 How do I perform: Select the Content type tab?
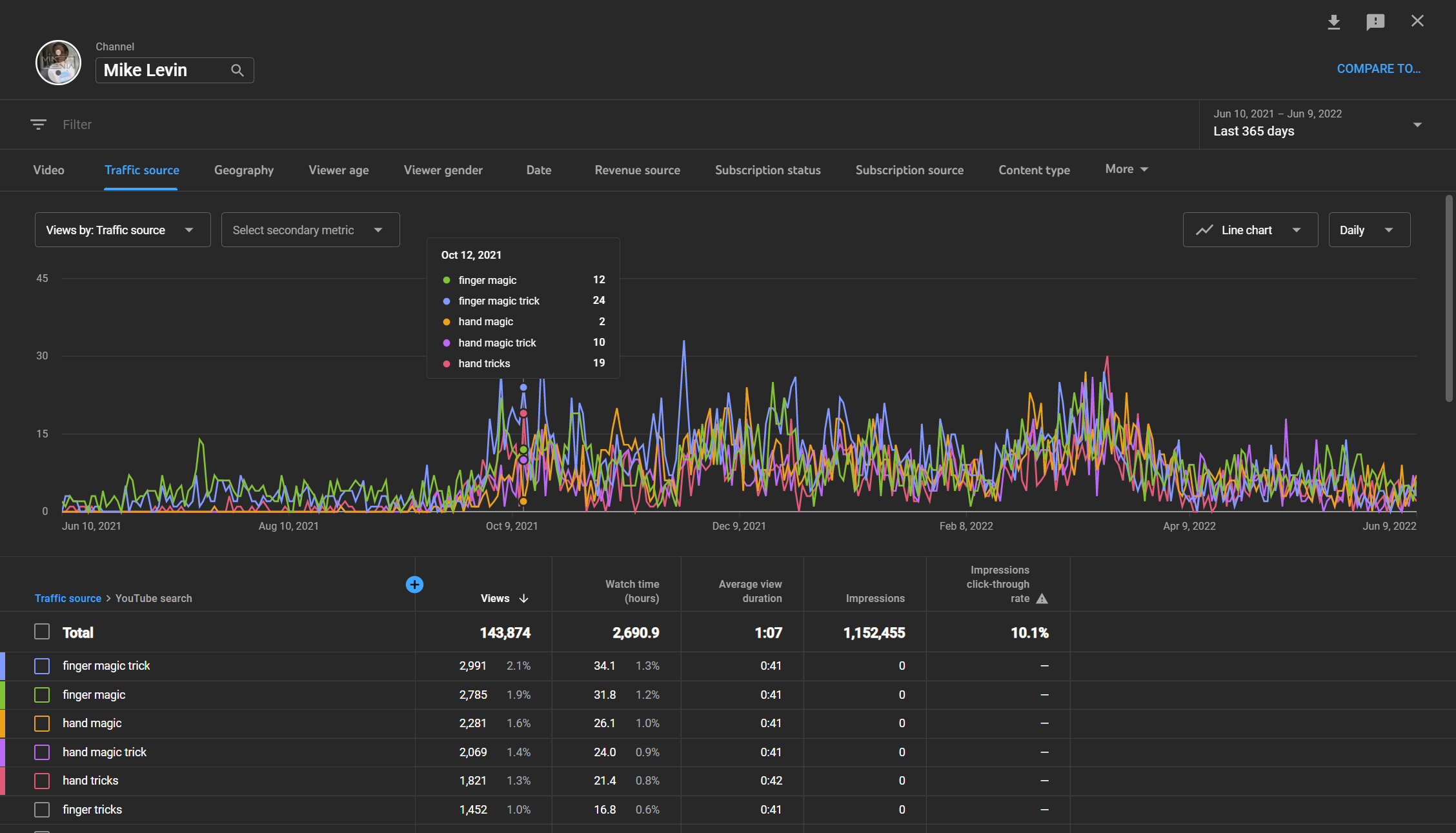[1035, 170]
